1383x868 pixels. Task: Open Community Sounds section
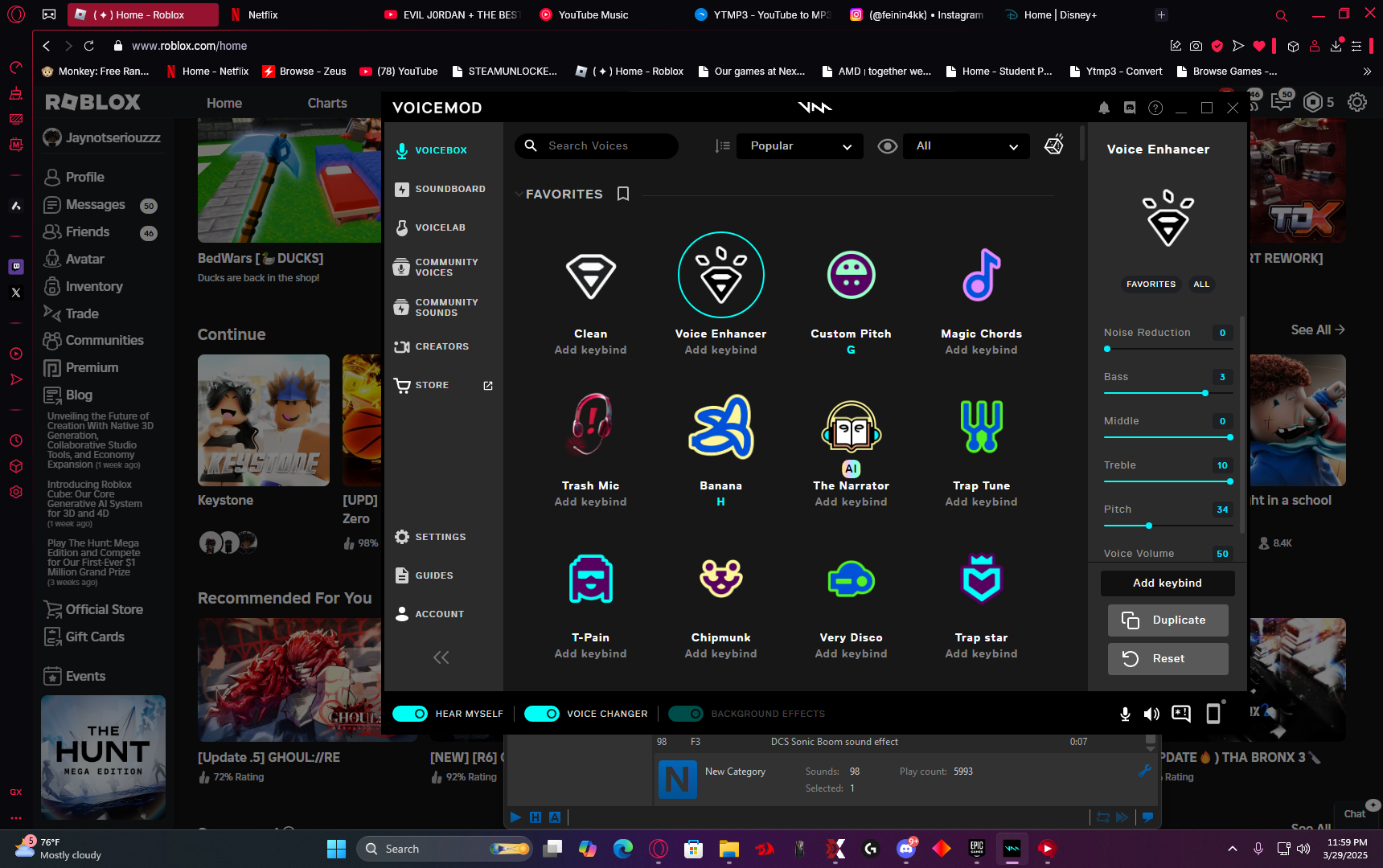point(437,307)
